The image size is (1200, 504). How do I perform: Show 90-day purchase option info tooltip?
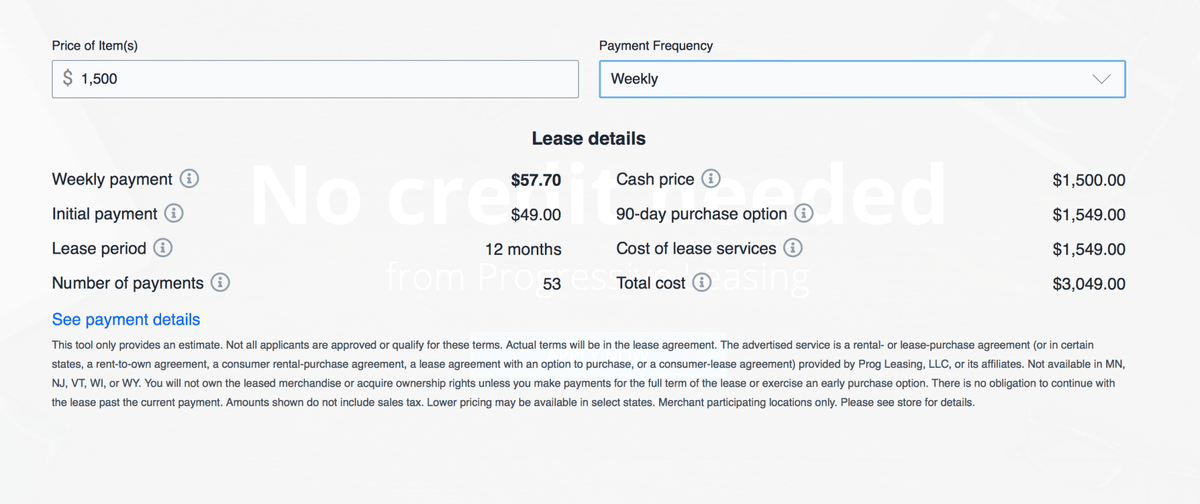click(x=803, y=213)
